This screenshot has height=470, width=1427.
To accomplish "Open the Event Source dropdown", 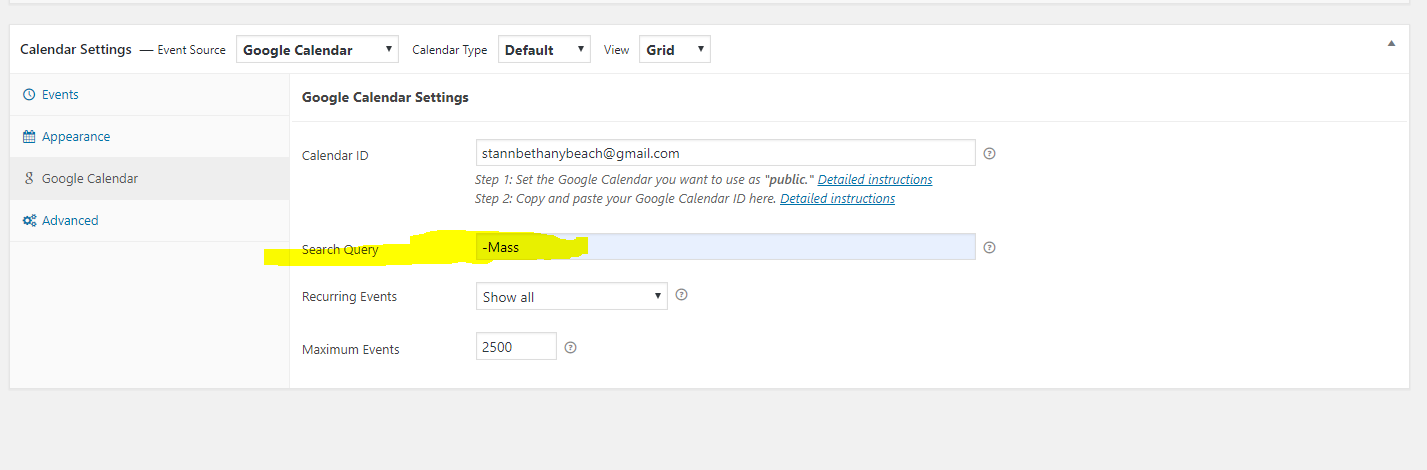I will 317,50.
